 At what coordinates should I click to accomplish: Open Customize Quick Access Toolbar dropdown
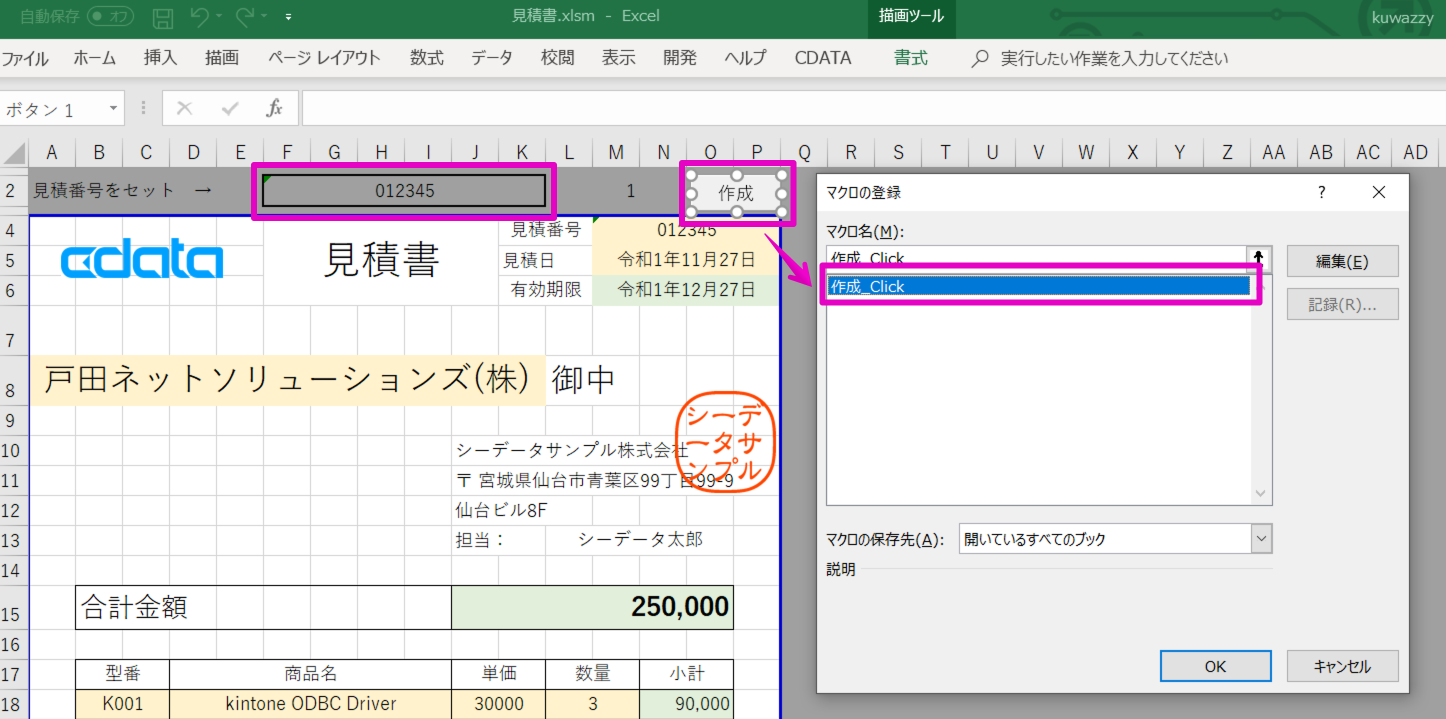pyautogui.click(x=289, y=16)
